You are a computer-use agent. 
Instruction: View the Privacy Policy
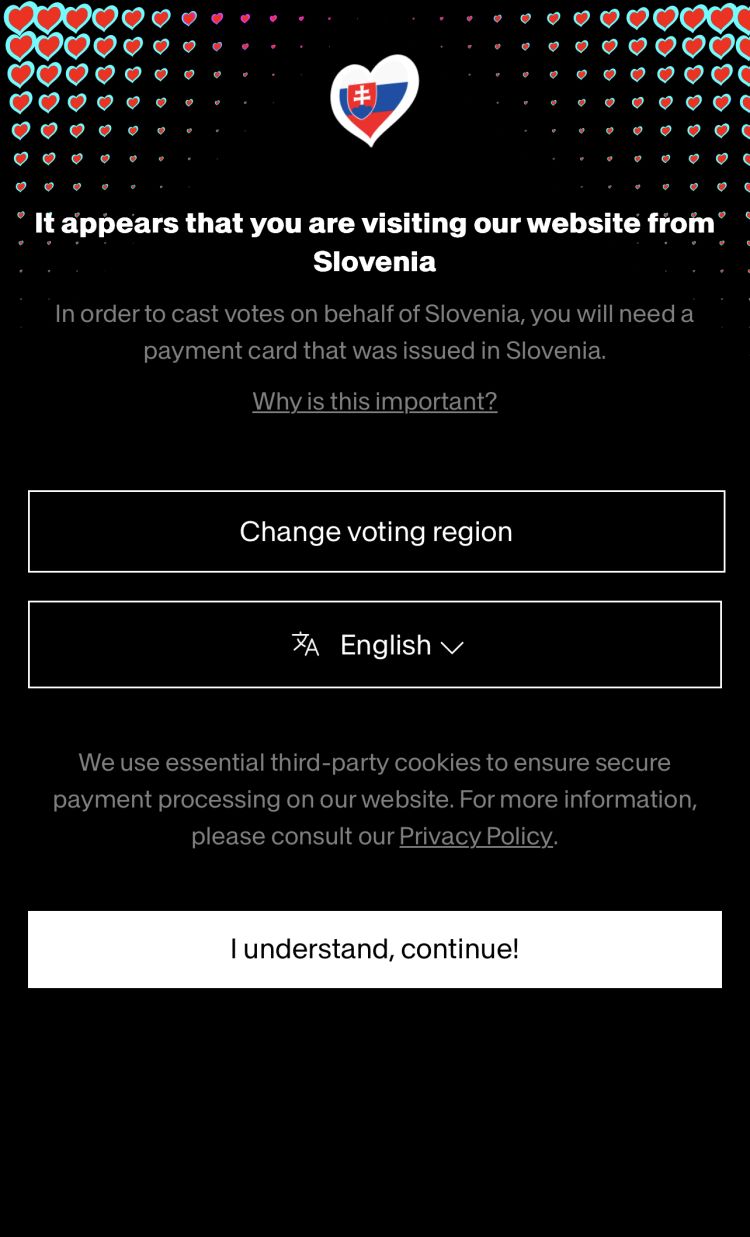[476, 836]
